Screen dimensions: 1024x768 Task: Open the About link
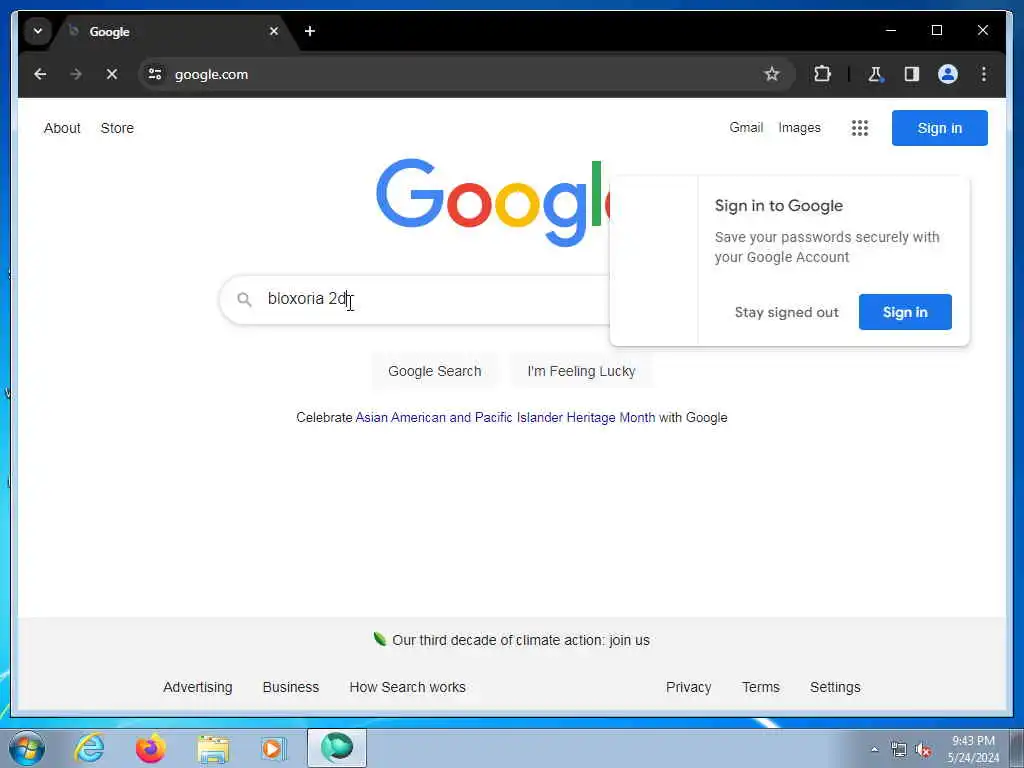tap(62, 128)
